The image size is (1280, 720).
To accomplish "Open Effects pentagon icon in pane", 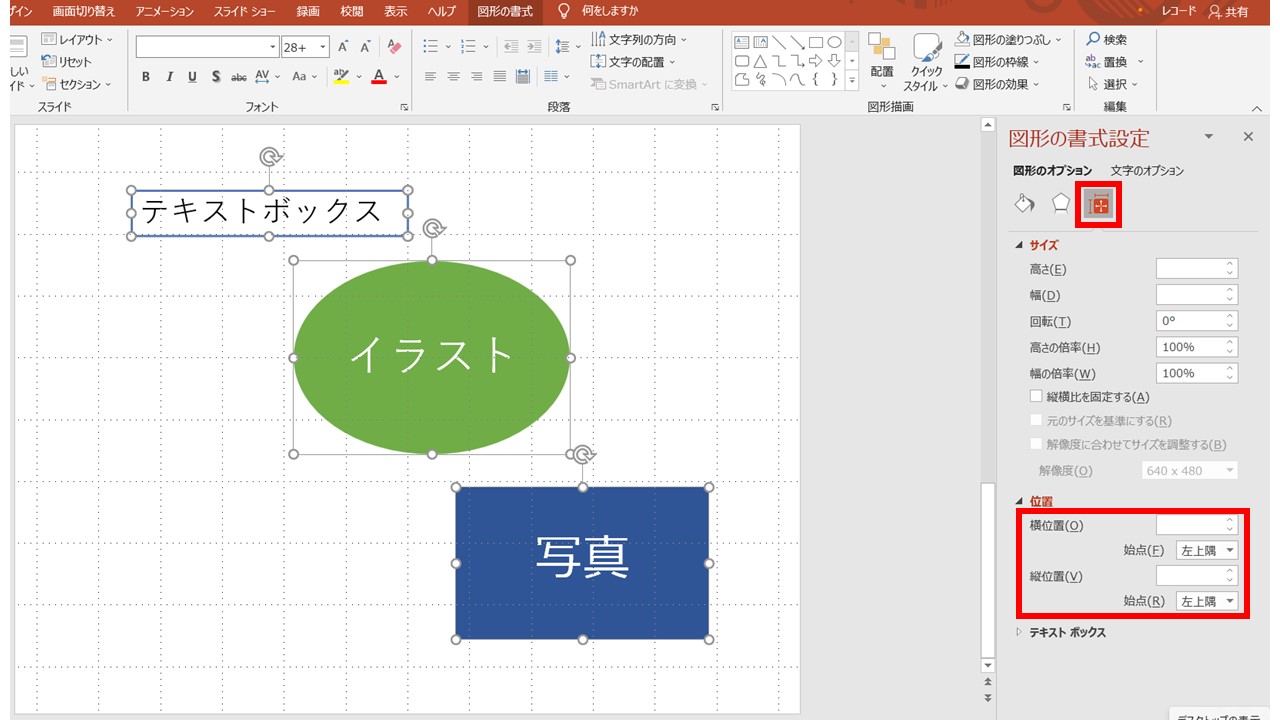I will click(1061, 203).
